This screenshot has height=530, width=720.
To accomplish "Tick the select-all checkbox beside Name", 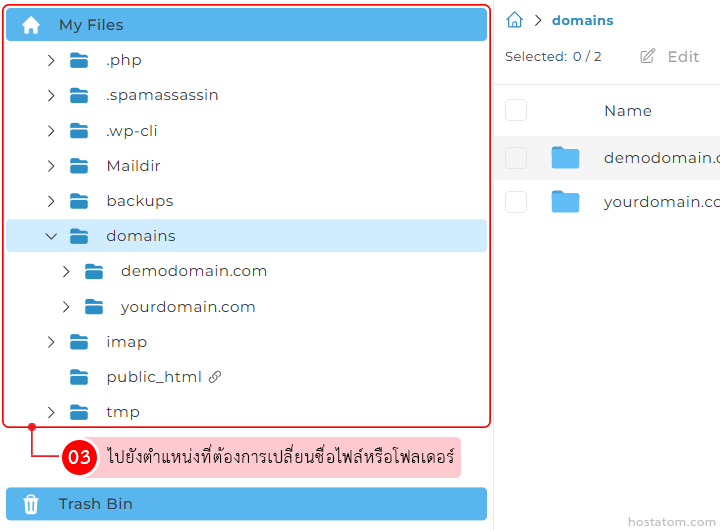I will coord(516,111).
